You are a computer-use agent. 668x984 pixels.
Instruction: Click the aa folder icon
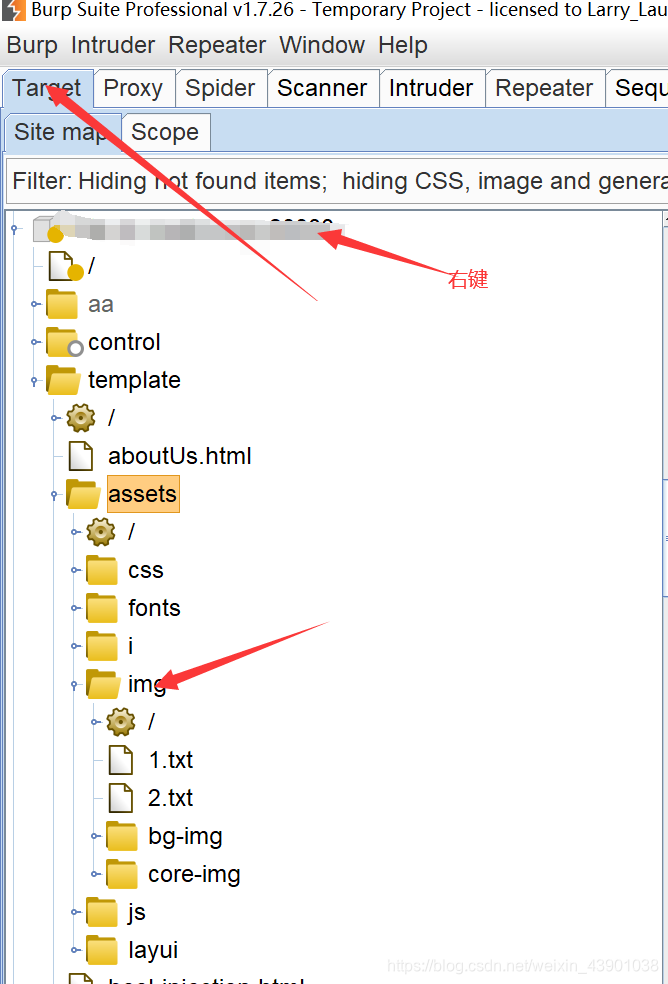[62, 304]
